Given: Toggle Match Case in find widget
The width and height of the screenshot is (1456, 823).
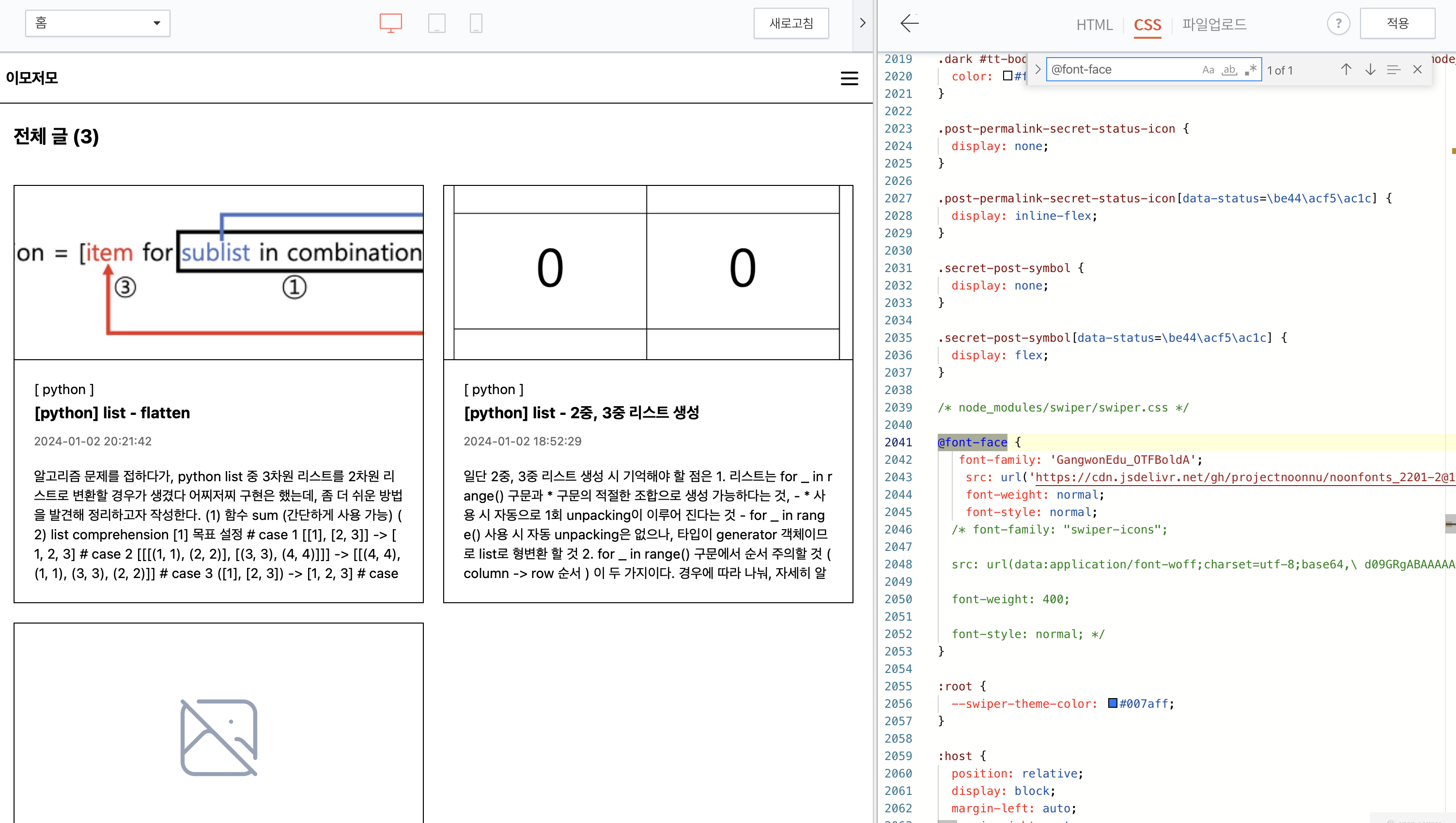Looking at the screenshot, I should (1208, 70).
